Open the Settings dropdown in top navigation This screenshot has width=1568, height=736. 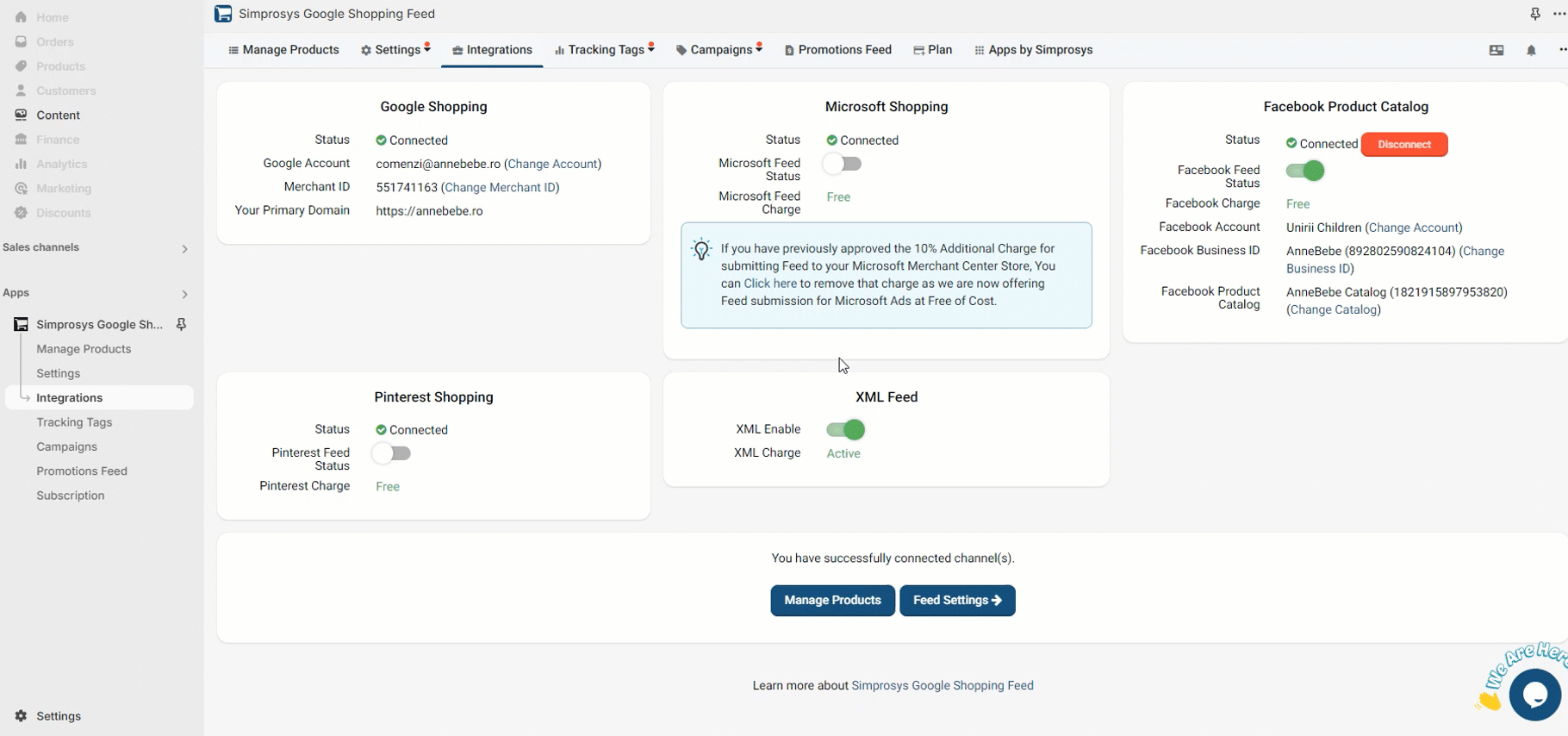coord(395,50)
